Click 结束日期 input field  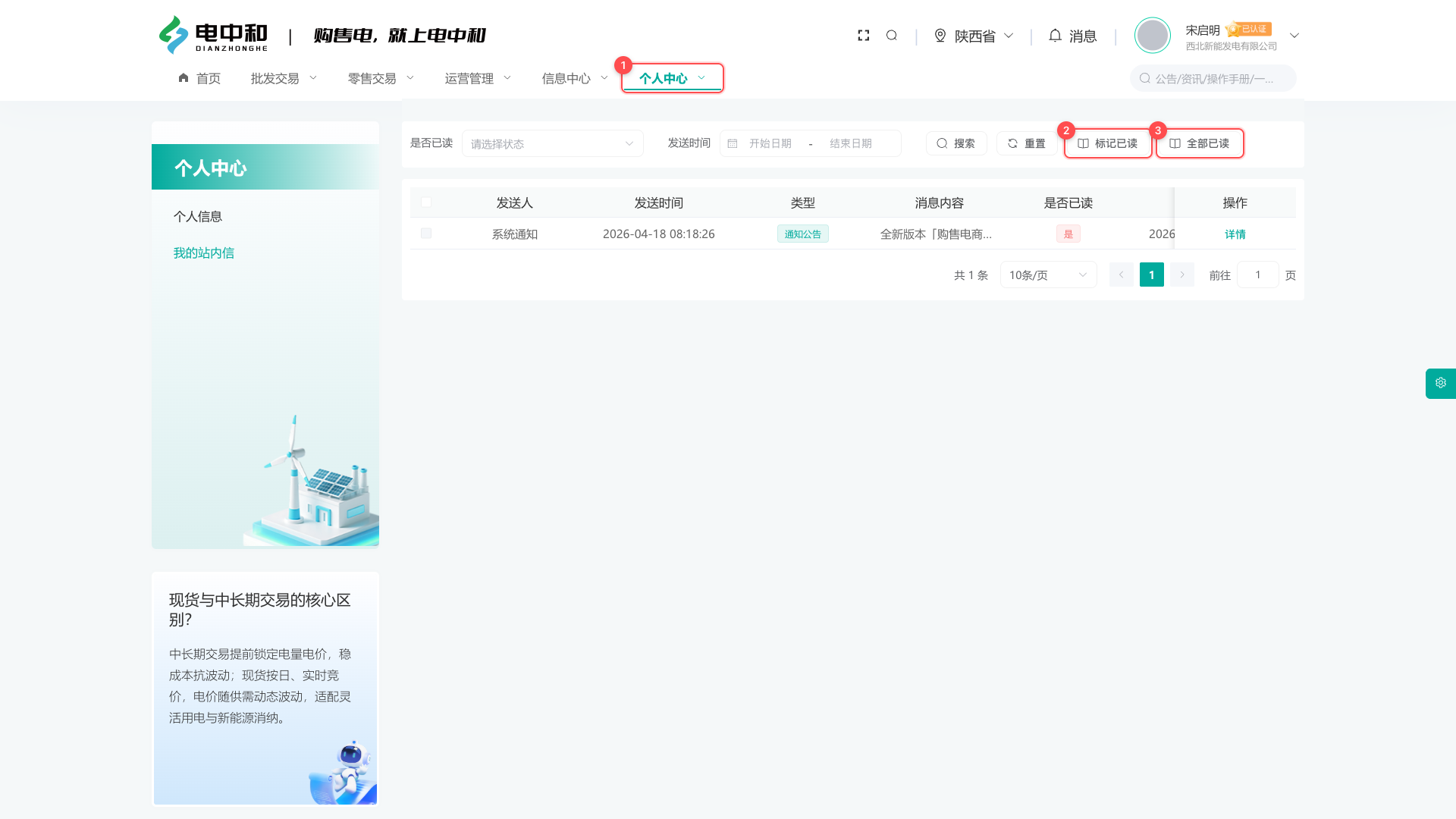pyautogui.click(x=851, y=143)
